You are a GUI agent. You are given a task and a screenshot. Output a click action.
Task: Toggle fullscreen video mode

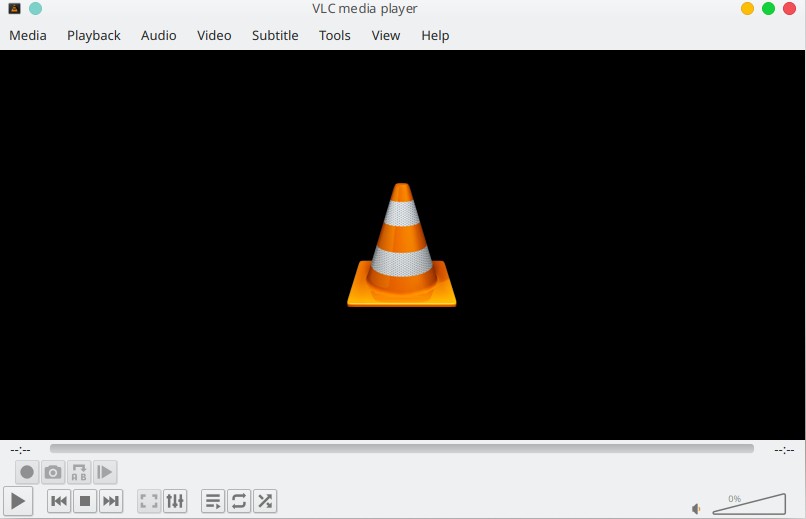[149, 501]
